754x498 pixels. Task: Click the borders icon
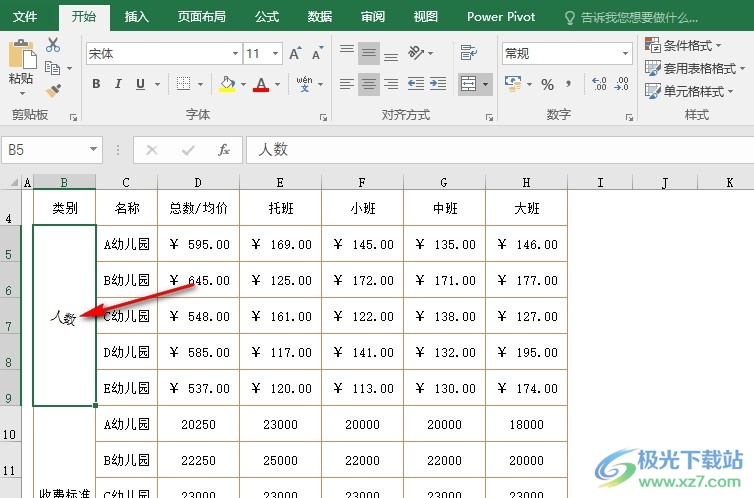pyautogui.click(x=183, y=85)
